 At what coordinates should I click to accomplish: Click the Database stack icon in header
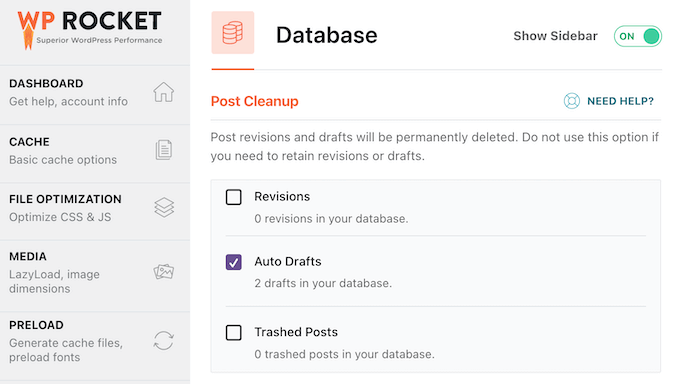coord(233,33)
